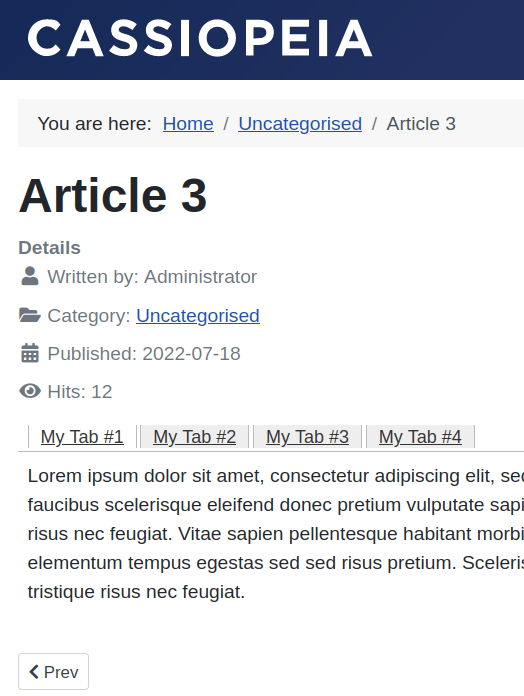The height and width of the screenshot is (696, 524).
Task: Open the Home breadcrumb link
Action: click(188, 123)
